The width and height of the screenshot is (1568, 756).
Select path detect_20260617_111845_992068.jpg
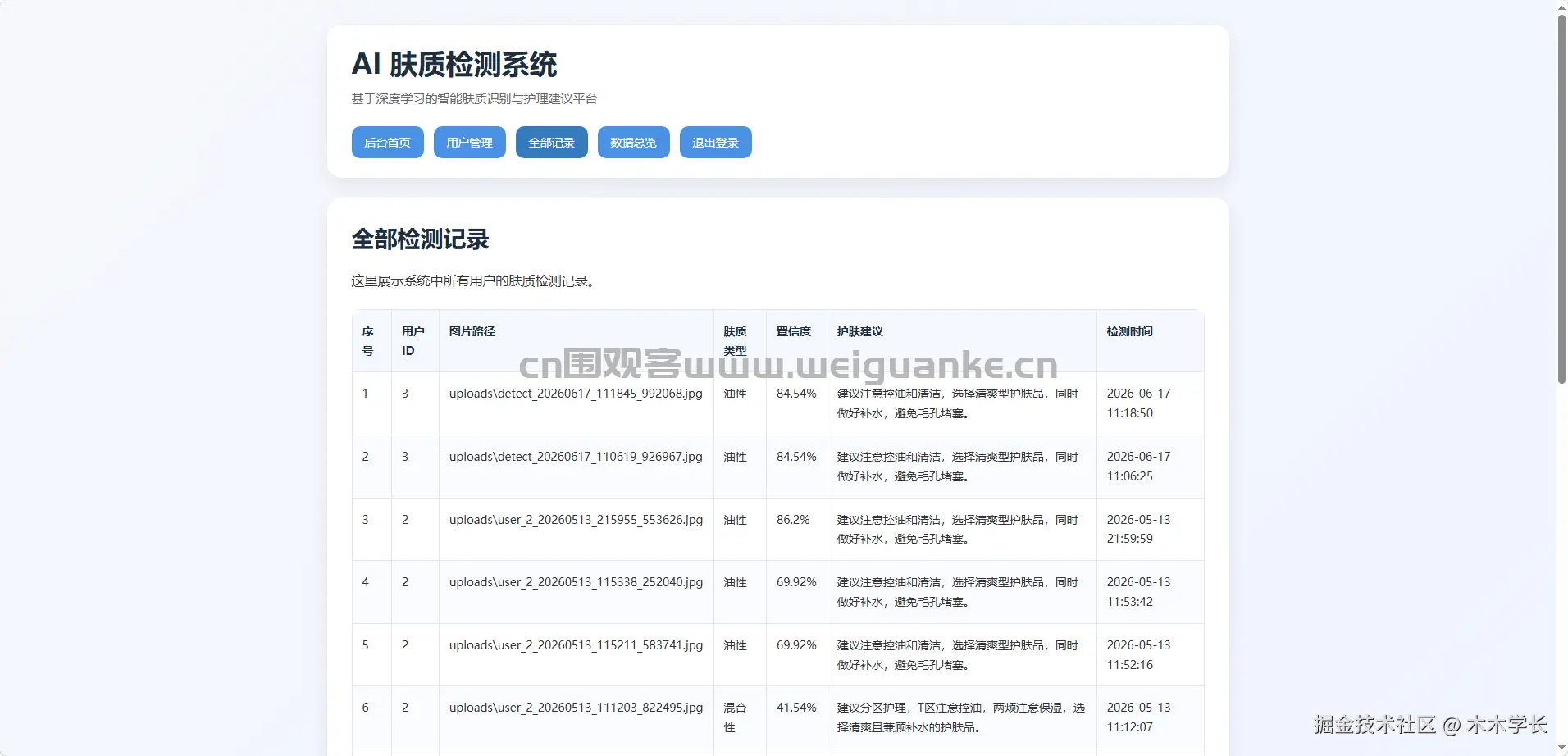tap(576, 394)
